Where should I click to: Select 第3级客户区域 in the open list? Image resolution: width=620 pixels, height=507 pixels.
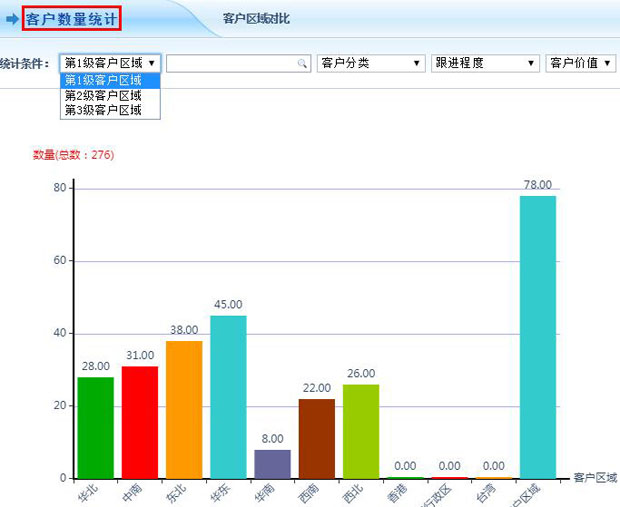point(110,110)
